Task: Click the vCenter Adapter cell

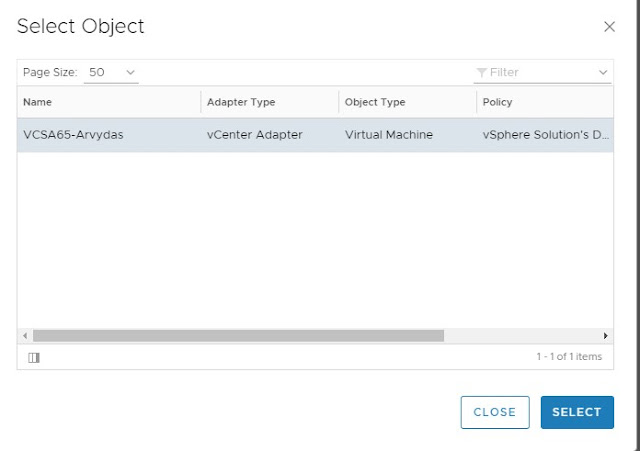Action: pyautogui.click(x=254, y=134)
